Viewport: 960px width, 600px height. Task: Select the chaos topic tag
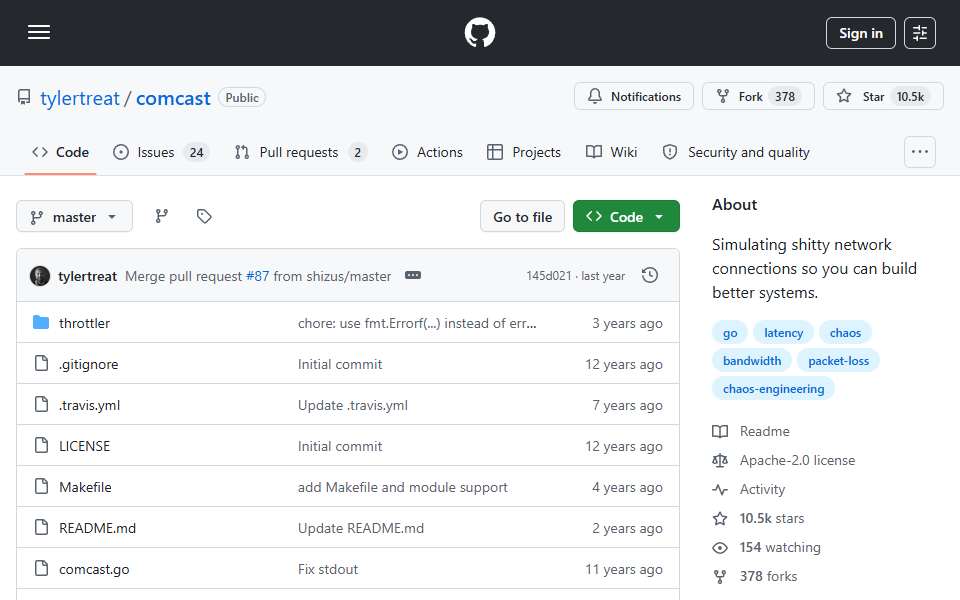coord(845,332)
